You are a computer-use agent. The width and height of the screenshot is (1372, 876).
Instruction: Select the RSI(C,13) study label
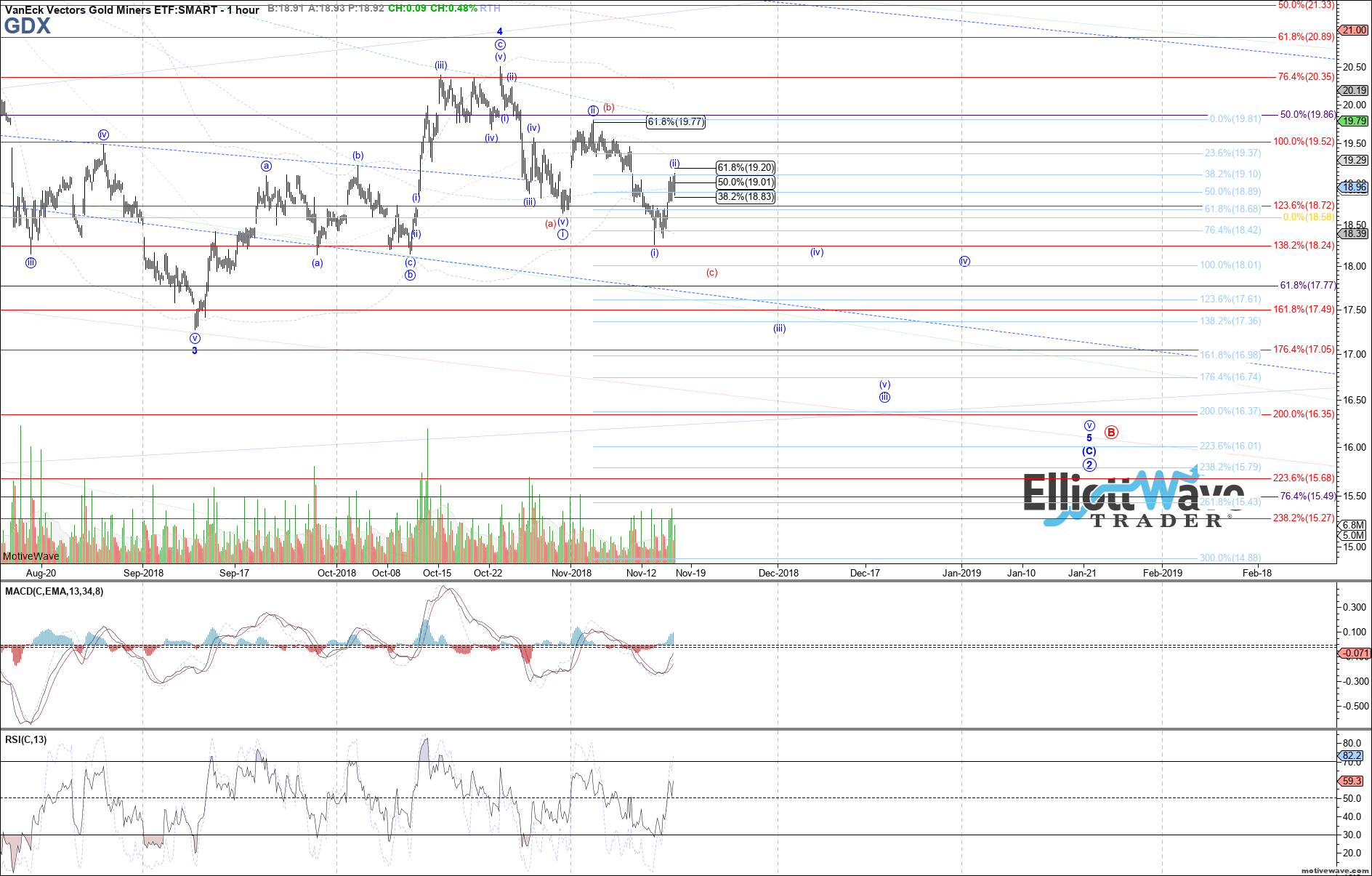pyautogui.click(x=25, y=739)
